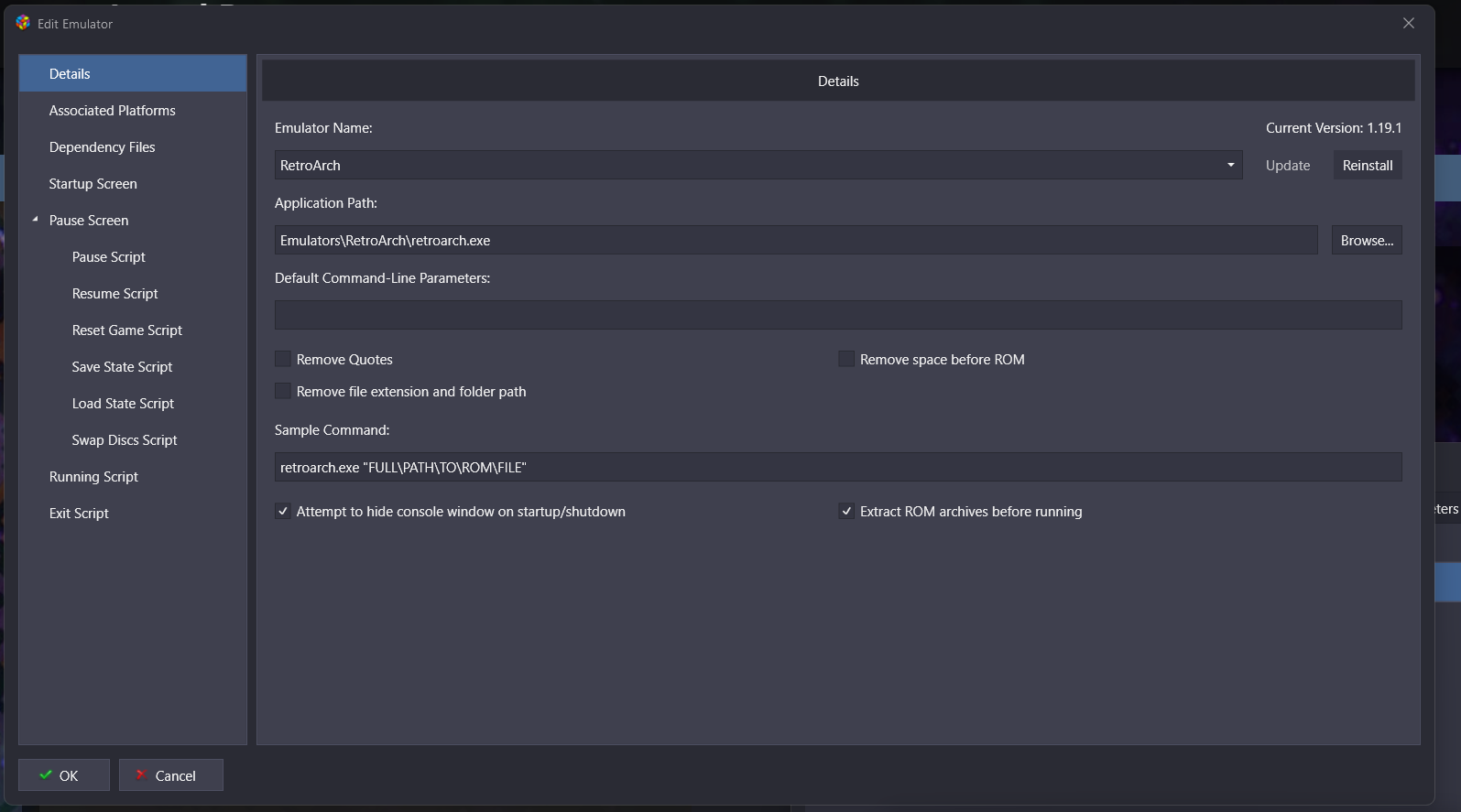Screen dimensions: 1461x812
Task: Close the Edit Emulator dialog
Action: coord(1409,23)
